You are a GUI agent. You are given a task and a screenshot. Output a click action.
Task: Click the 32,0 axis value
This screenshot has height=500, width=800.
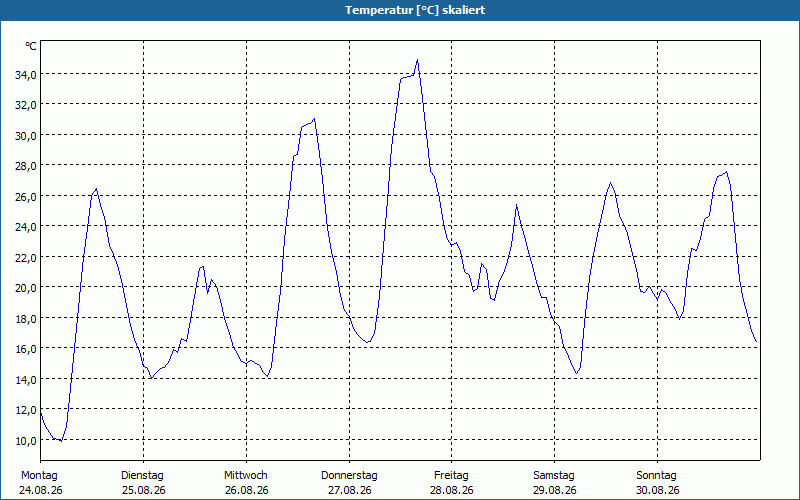click(x=26, y=105)
